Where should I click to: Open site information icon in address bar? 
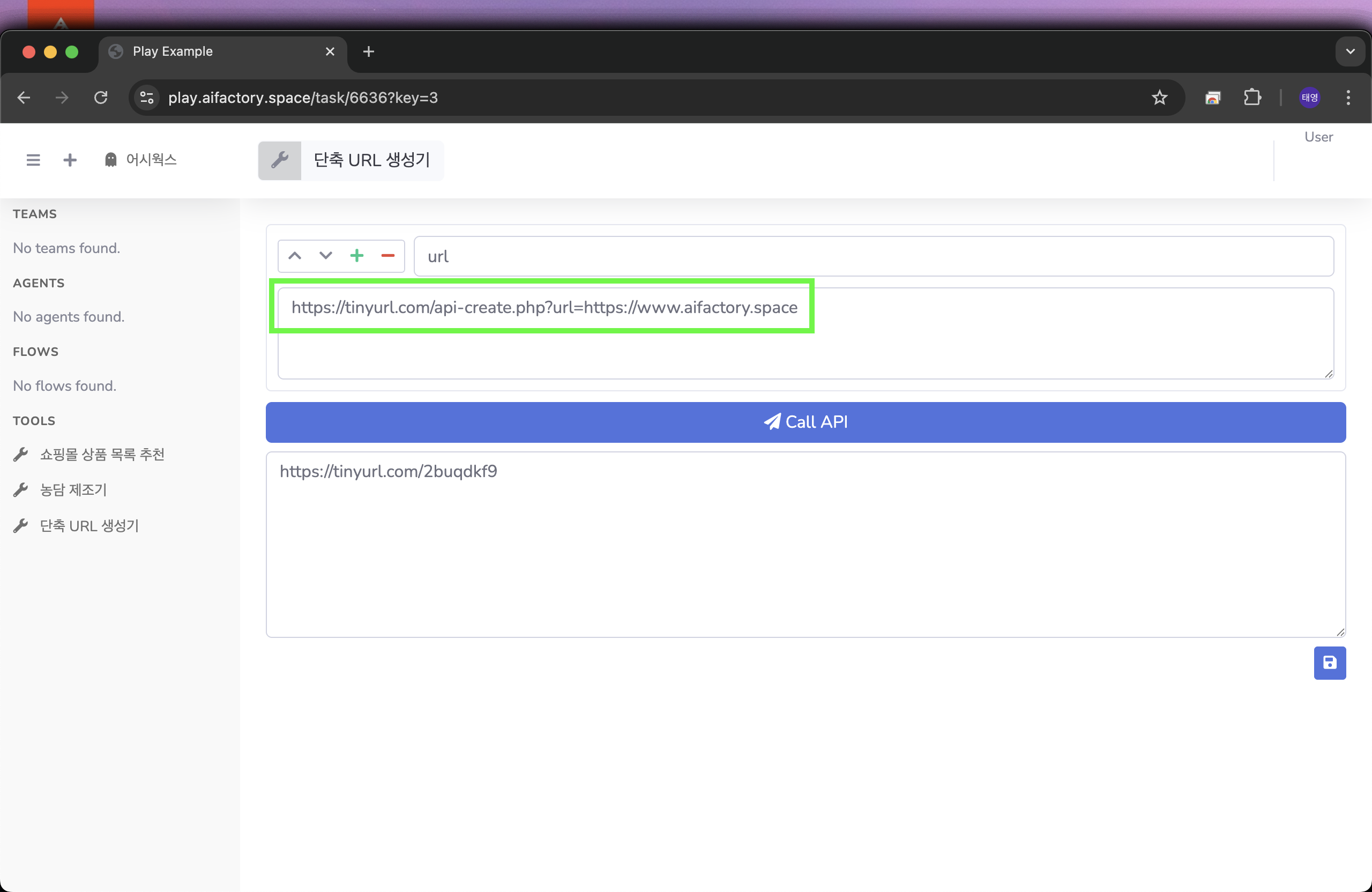click(x=147, y=98)
